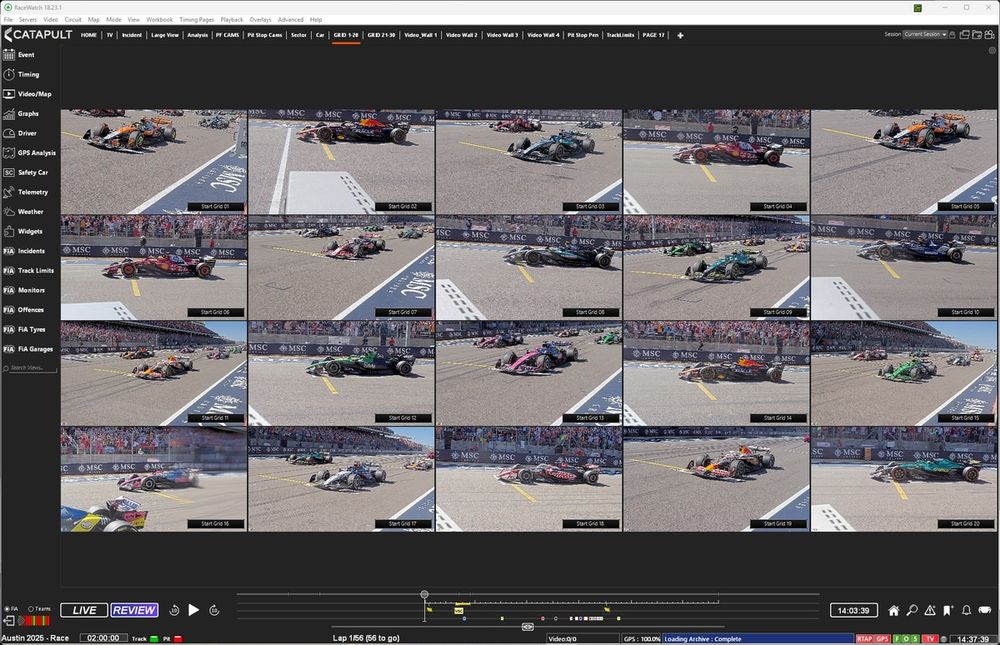Switch to the GRID 21-30 tab
The image size is (1000, 645).
click(381, 35)
